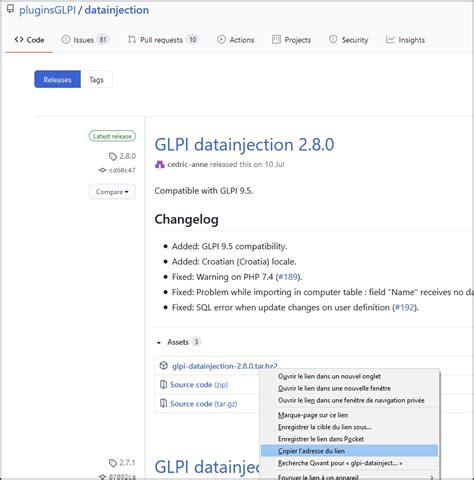Open the cedric-anne author profile link
The width and height of the screenshot is (474, 480).
pyautogui.click(x=188, y=164)
